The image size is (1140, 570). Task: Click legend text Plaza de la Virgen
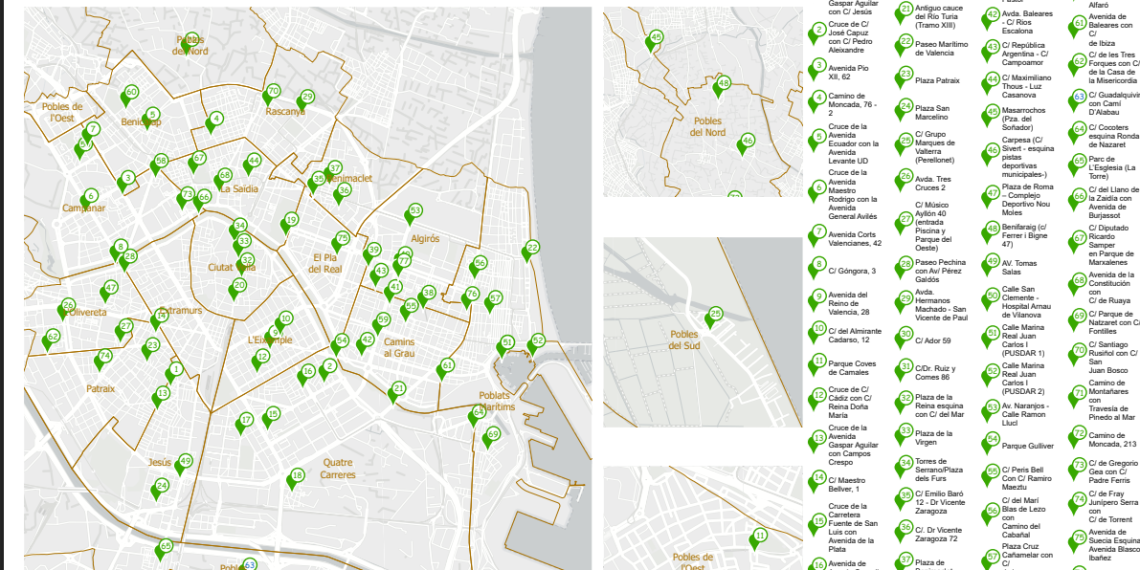click(x=934, y=438)
